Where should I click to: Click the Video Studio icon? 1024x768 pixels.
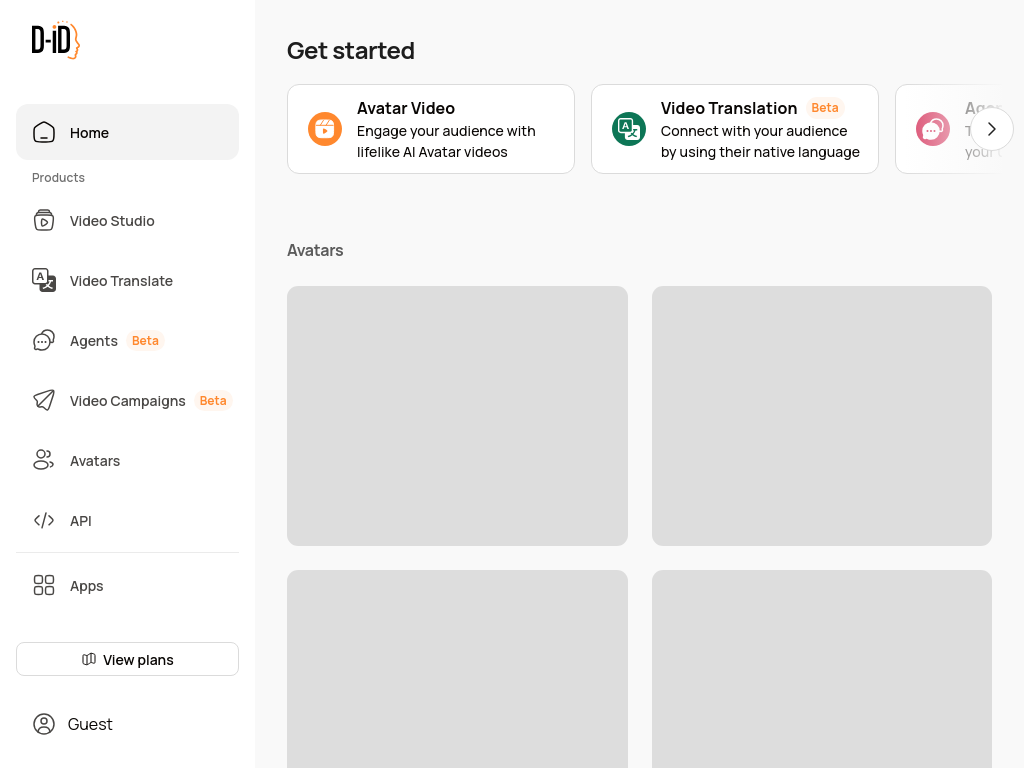pyautogui.click(x=44, y=221)
